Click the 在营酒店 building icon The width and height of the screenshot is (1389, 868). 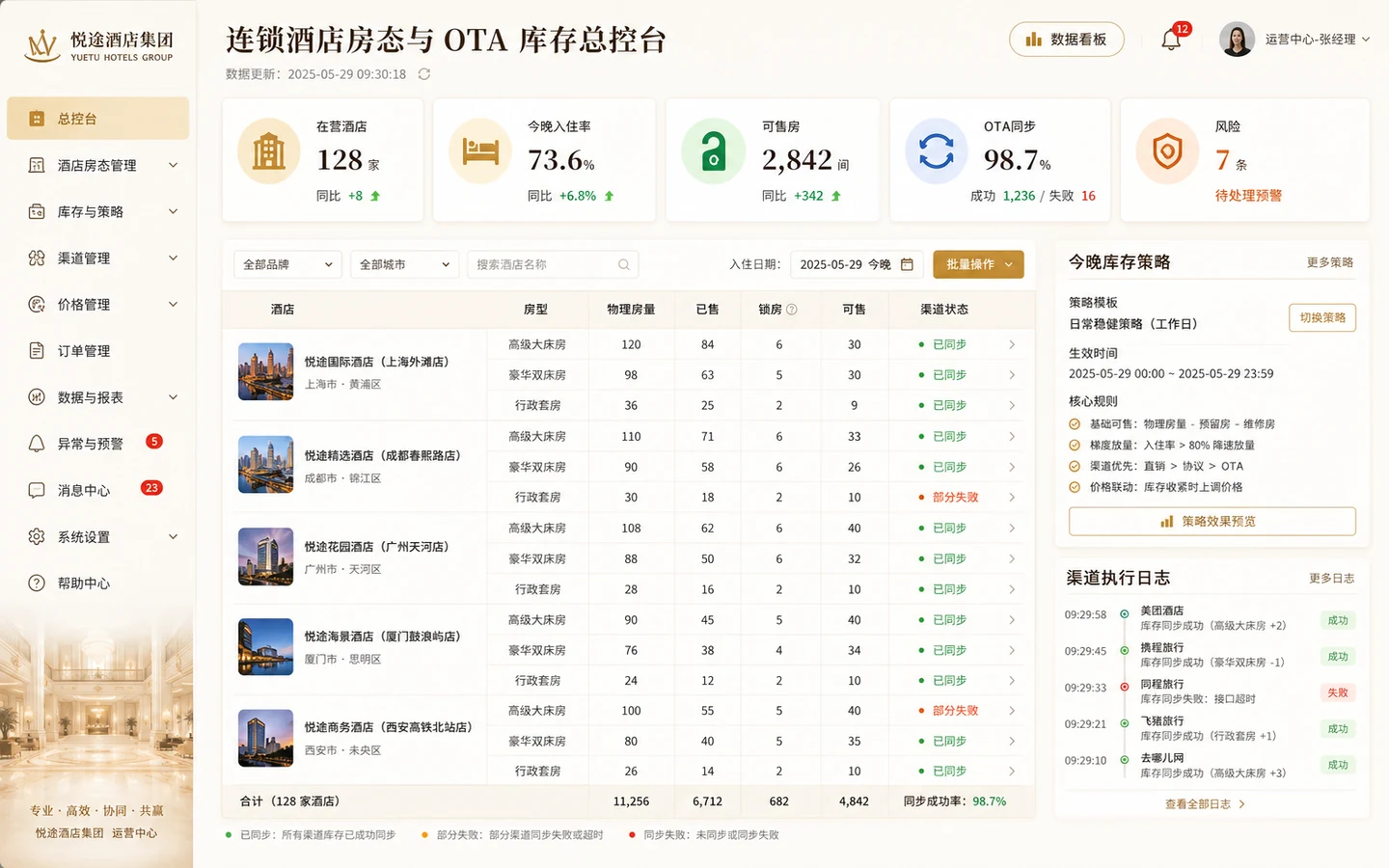[x=268, y=151]
